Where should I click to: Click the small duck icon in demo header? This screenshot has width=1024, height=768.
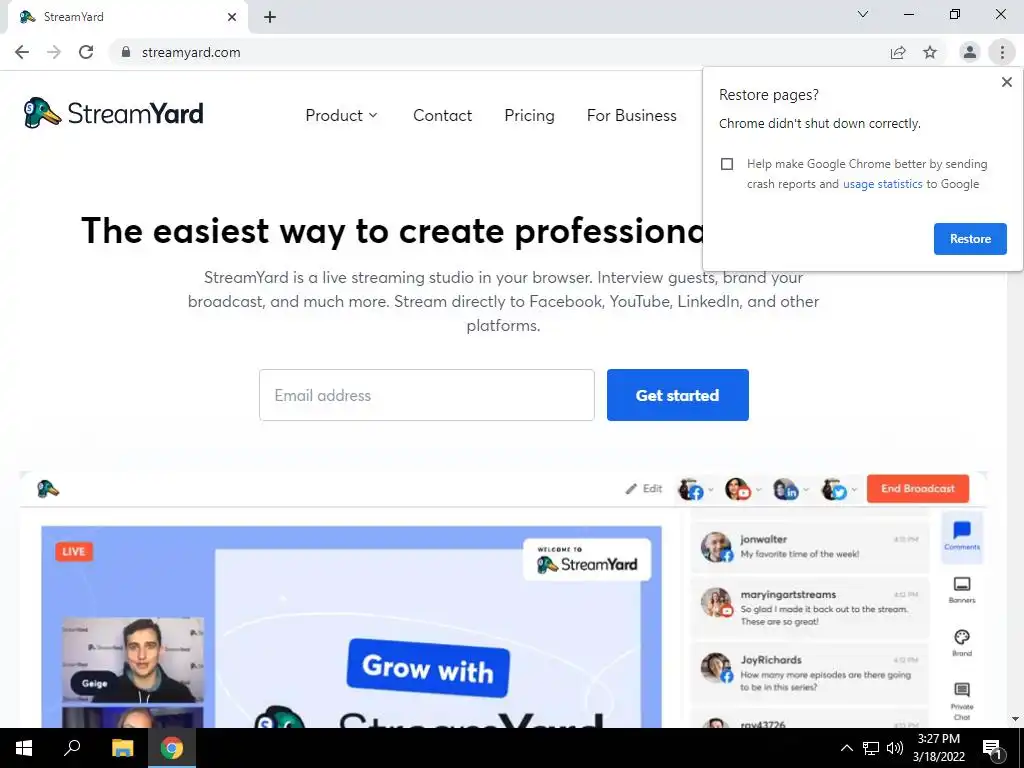pos(48,488)
